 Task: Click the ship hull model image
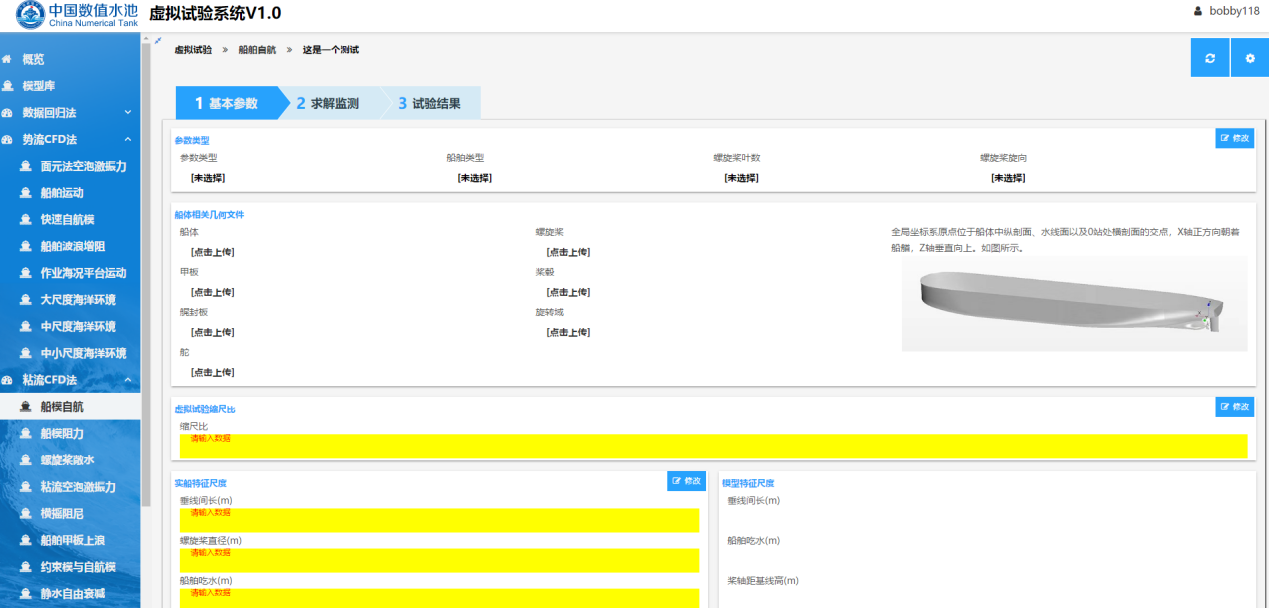1074,304
